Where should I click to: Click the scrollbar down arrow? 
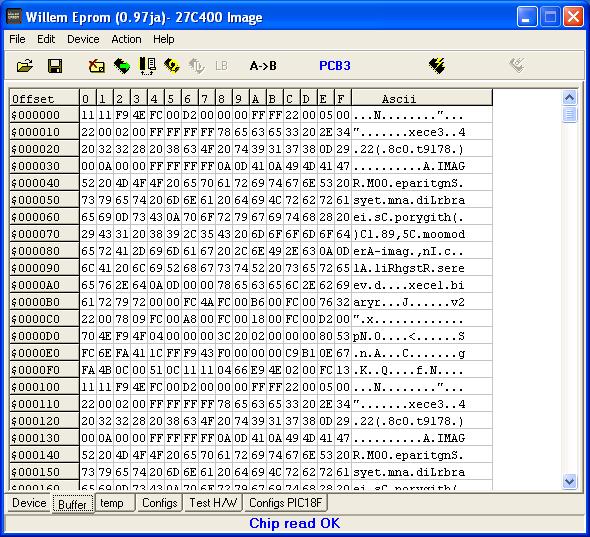tap(569, 481)
